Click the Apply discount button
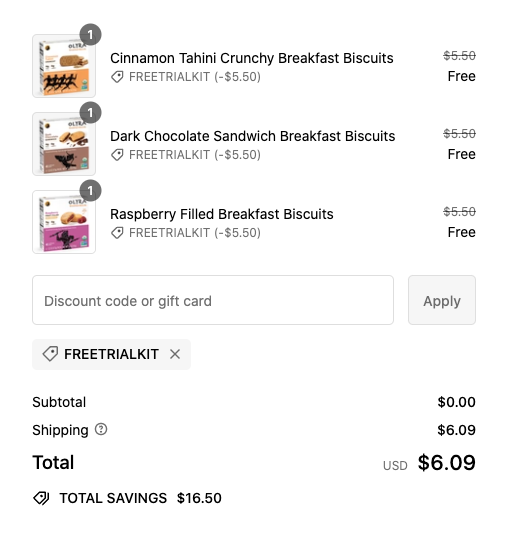511x558 pixels. pos(442,300)
